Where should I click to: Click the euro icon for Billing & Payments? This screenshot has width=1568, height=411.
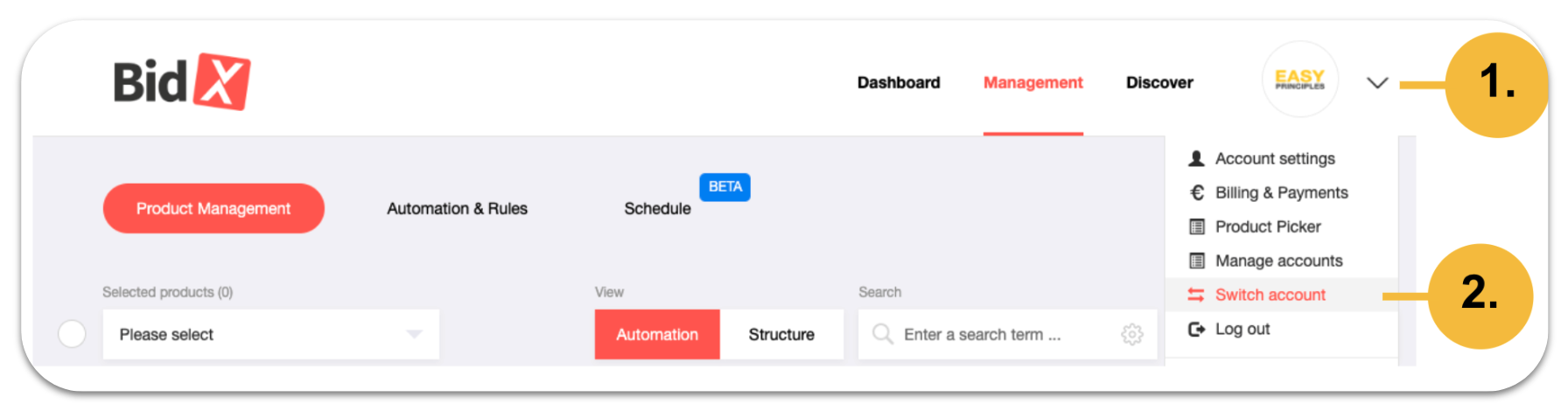tap(1196, 192)
